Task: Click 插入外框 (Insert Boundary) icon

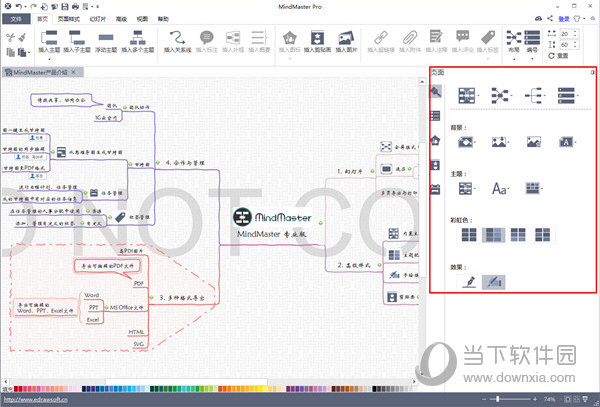Action: pyautogui.click(x=233, y=38)
